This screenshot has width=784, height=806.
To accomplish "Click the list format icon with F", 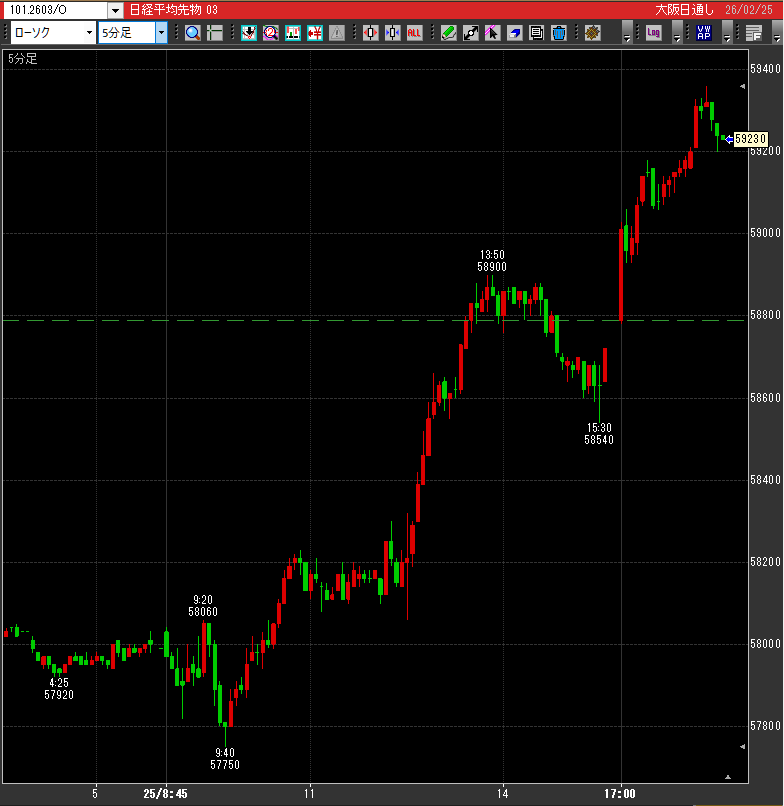I will pos(754,33).
